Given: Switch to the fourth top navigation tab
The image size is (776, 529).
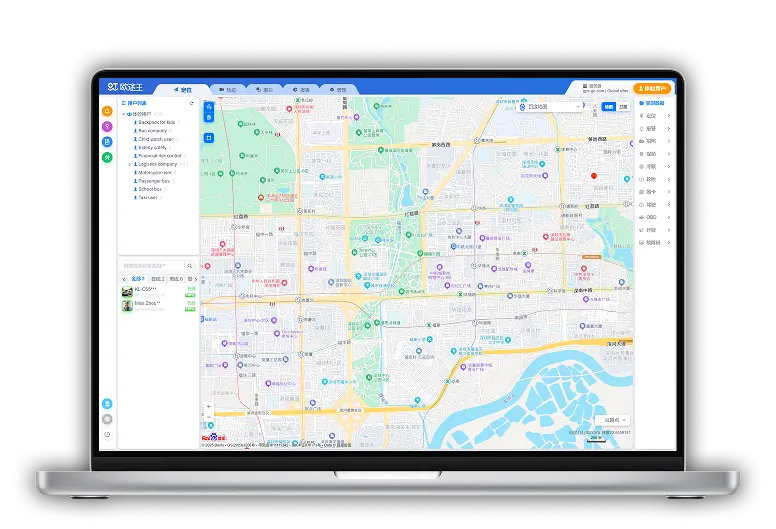Looking at the screenshot, I should pos(301,90).
